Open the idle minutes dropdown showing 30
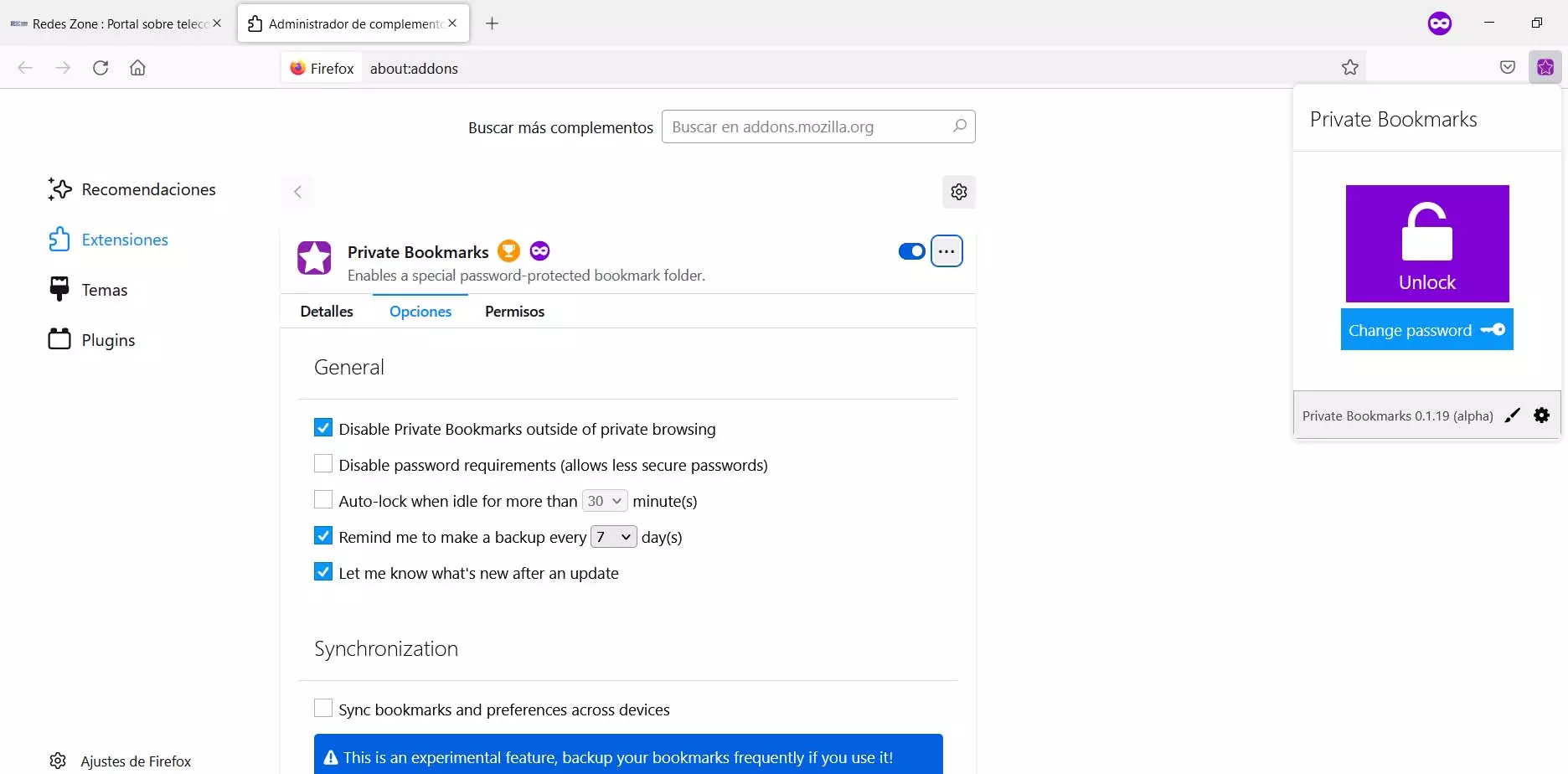1568x774 pixels. pos(604,501)
